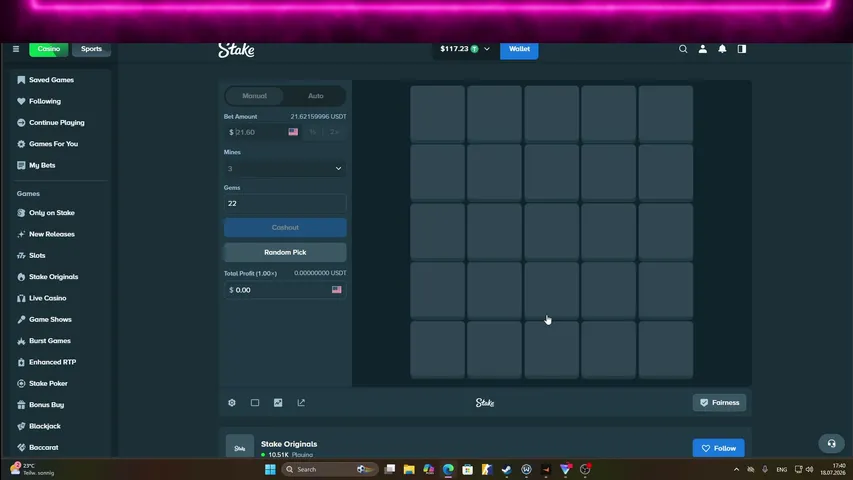Click the Baccarat icon in sidebar

point(21,447)
